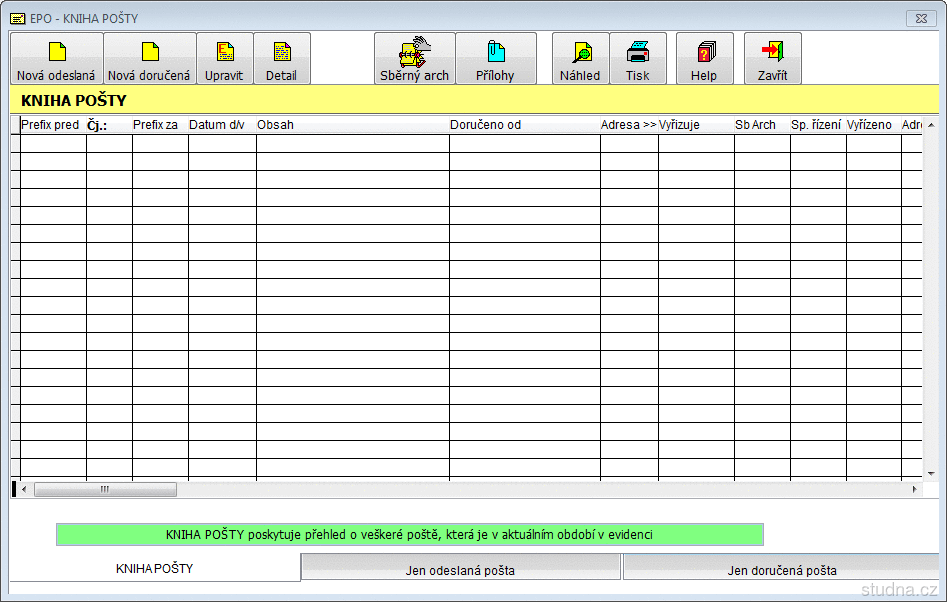Click the green KNIHA POŠTY info bar
The image size is (947, 602).
pyautogui.click(x=409, y=534)
